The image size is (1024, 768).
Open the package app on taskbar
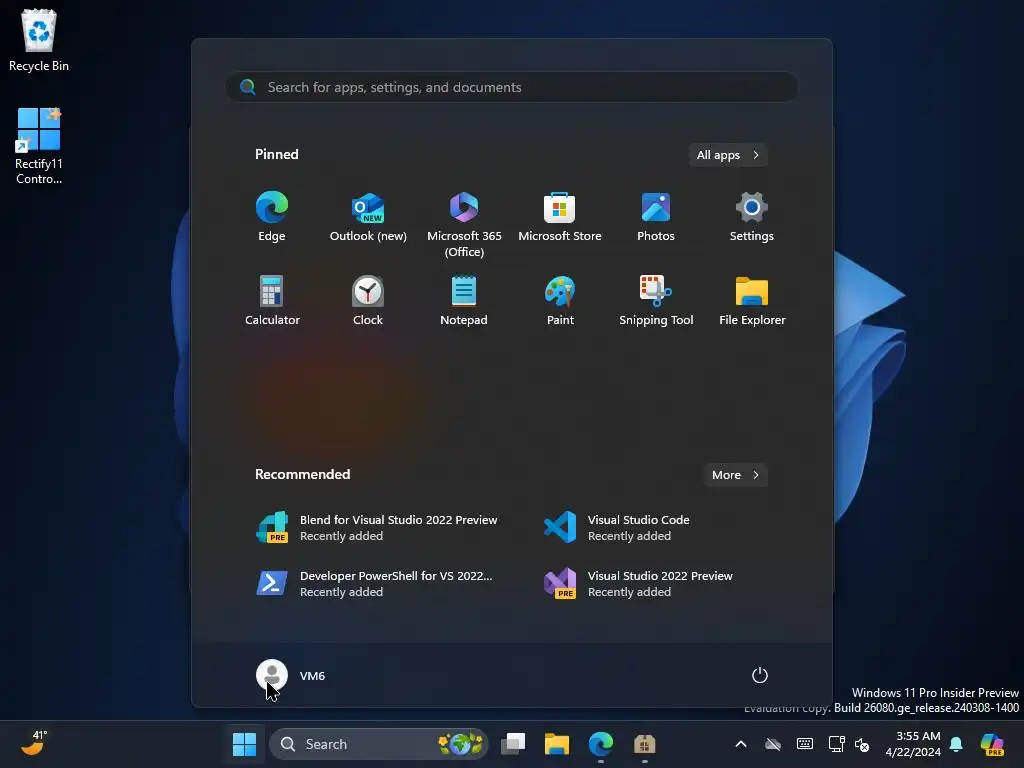pyautogui.click(x=645, y=744)
